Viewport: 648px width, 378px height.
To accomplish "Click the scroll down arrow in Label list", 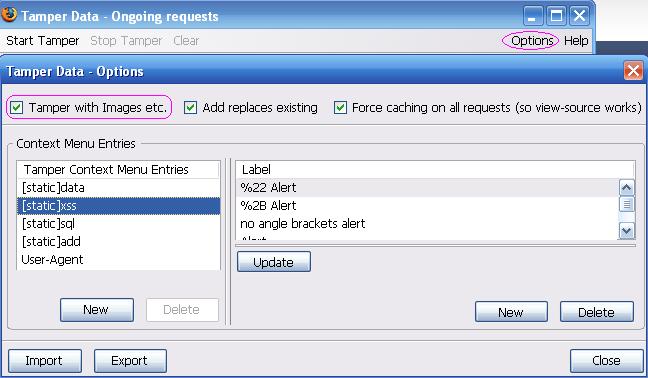I will pos(627,230).
